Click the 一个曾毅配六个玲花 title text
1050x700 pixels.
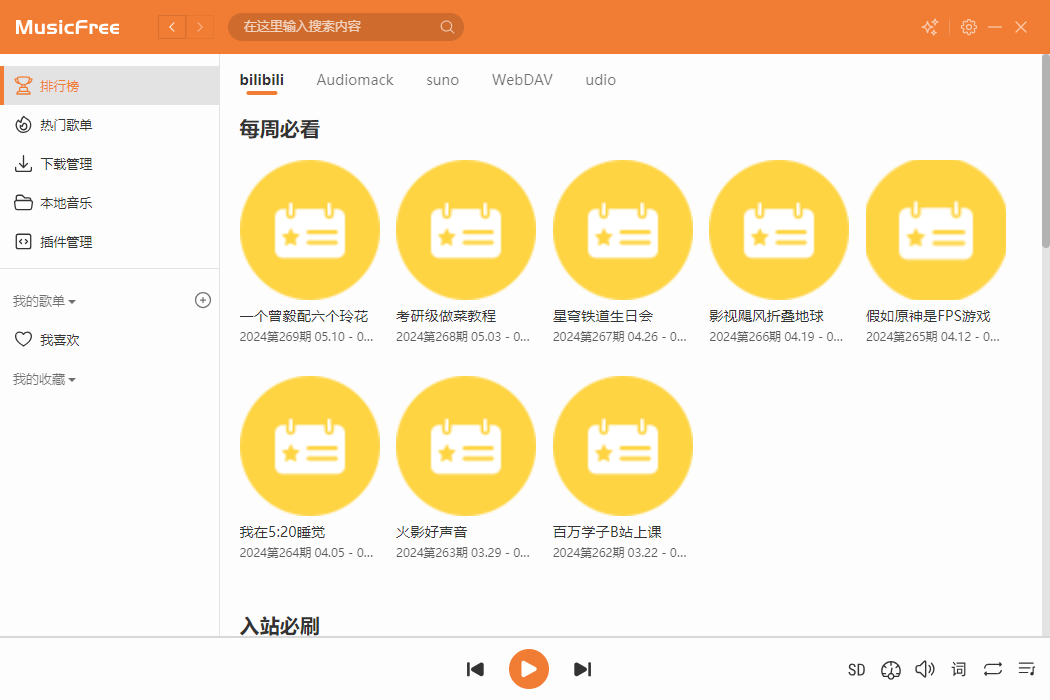point(304,316)
